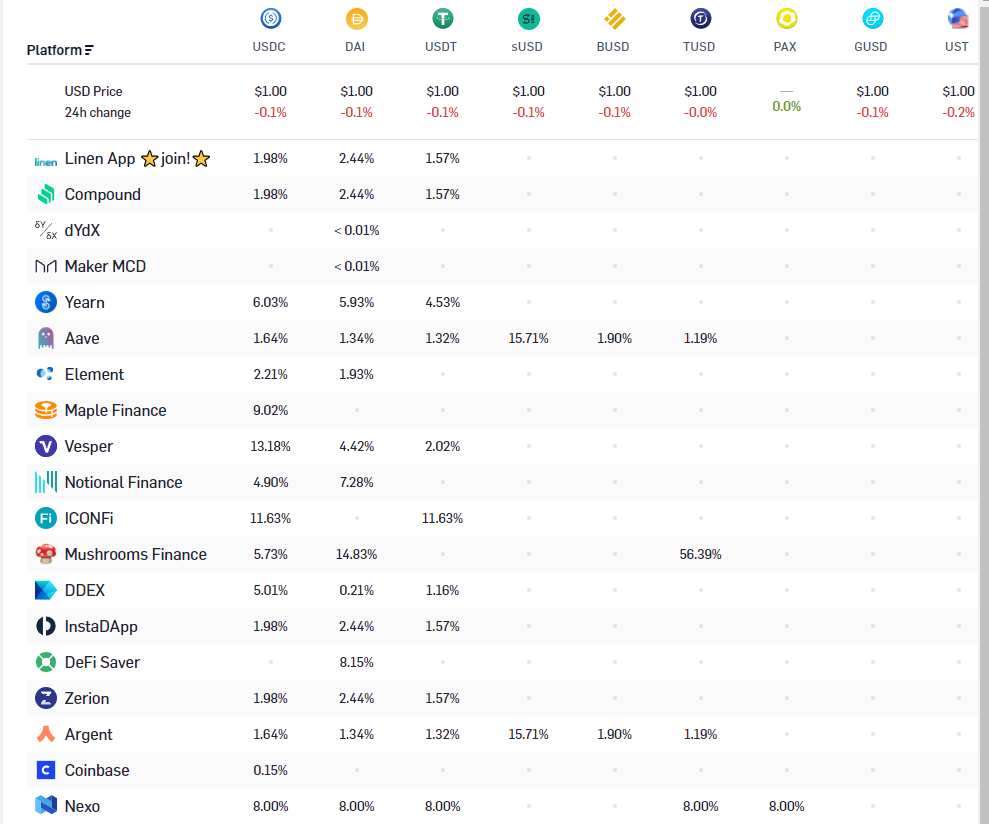Open the Yearn platform link

[85, 302]
